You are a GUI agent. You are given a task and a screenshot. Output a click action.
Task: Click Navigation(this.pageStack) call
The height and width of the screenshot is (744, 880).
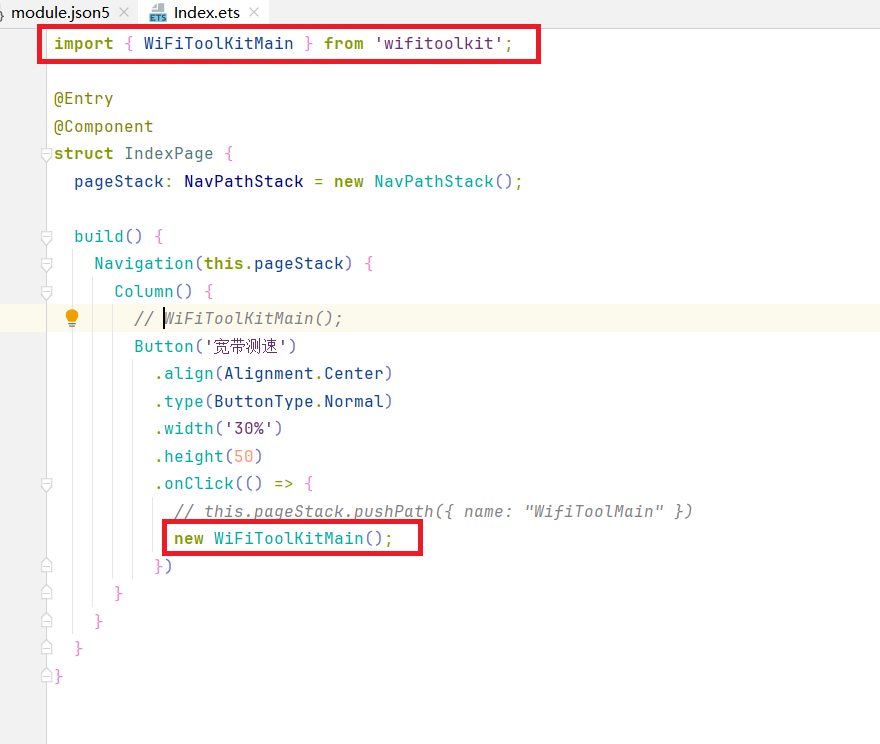223,264
